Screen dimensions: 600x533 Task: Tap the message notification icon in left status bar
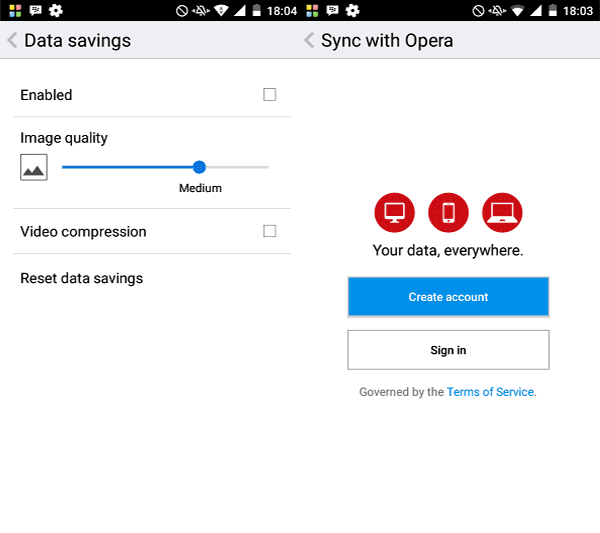pos(36,10)
